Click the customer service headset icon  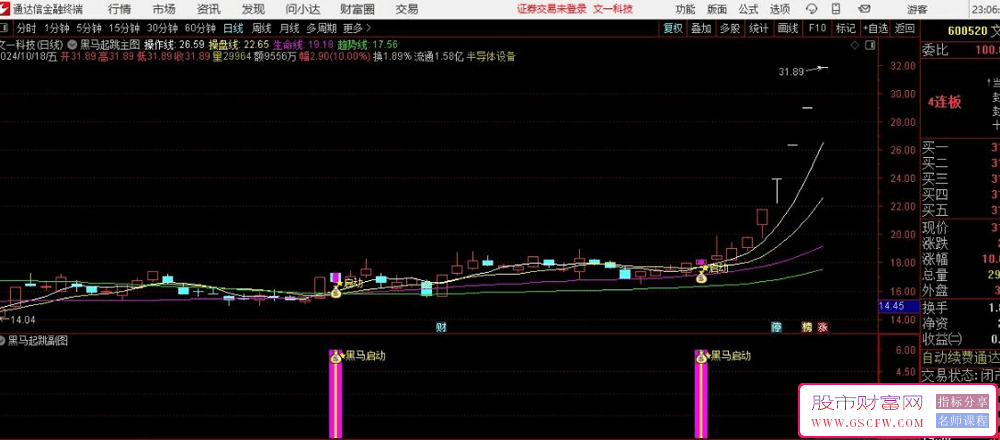pos(812,9)
